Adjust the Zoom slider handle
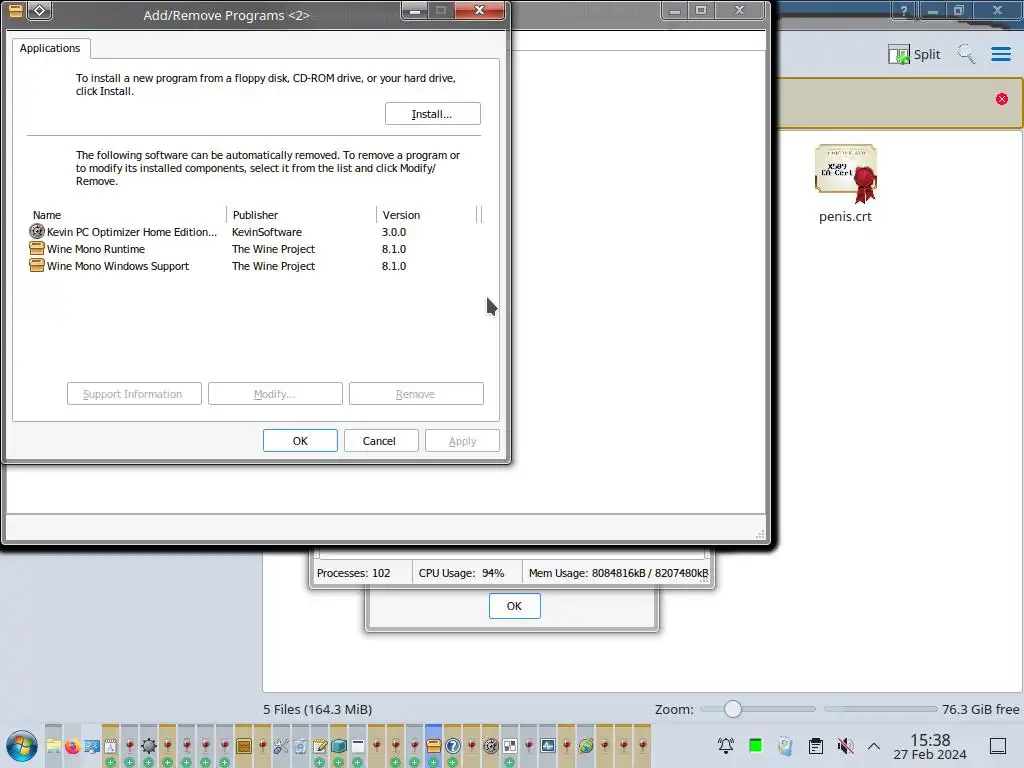This screenshot has height=768, width=1024. (733, 709)
